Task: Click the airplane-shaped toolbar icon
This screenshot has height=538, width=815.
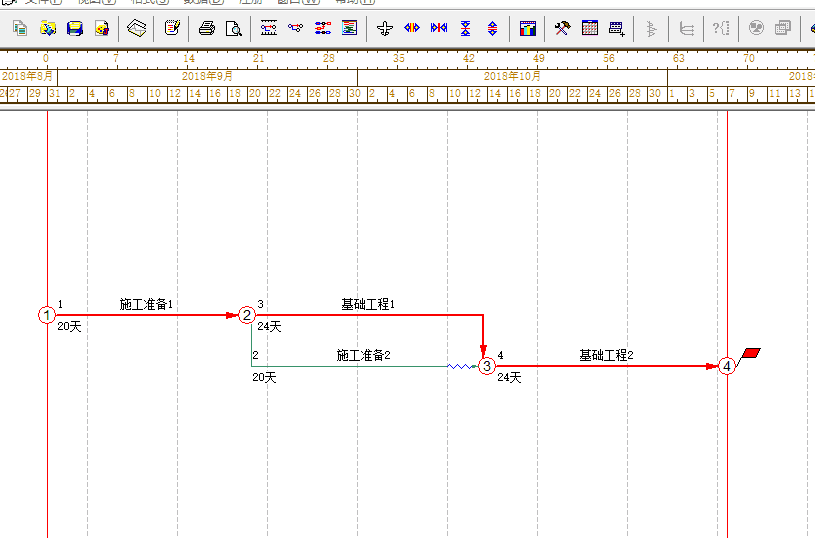Action: tap(384, 28)
